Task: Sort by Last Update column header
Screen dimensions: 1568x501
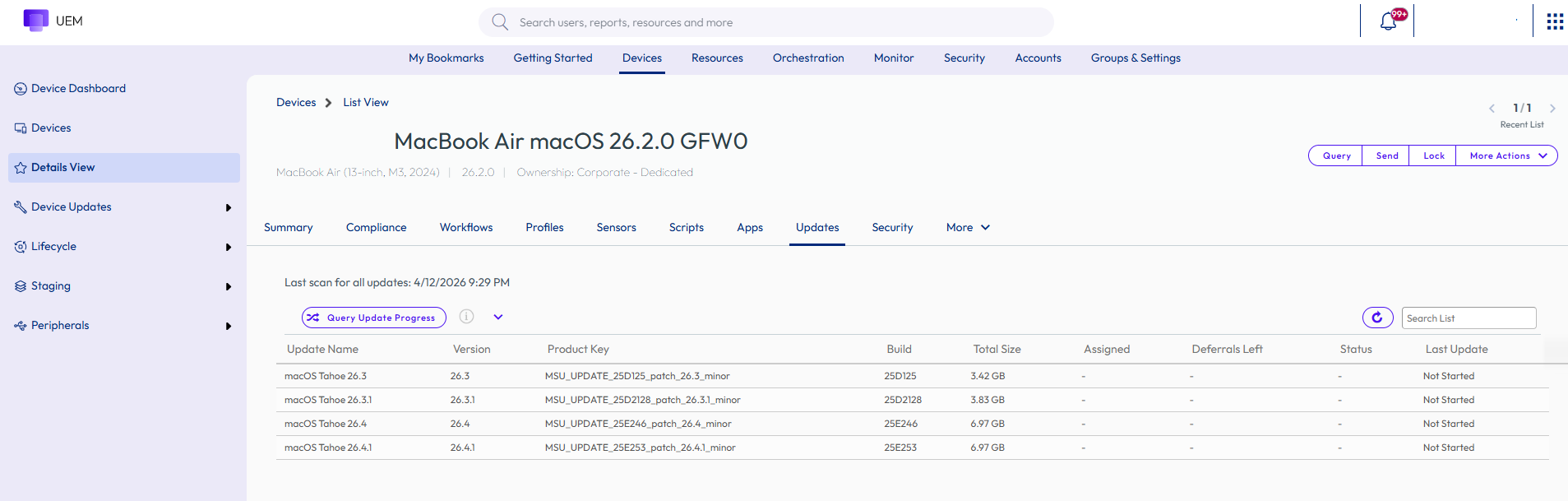Action: pyautogui.click(x=1456, y=350)
